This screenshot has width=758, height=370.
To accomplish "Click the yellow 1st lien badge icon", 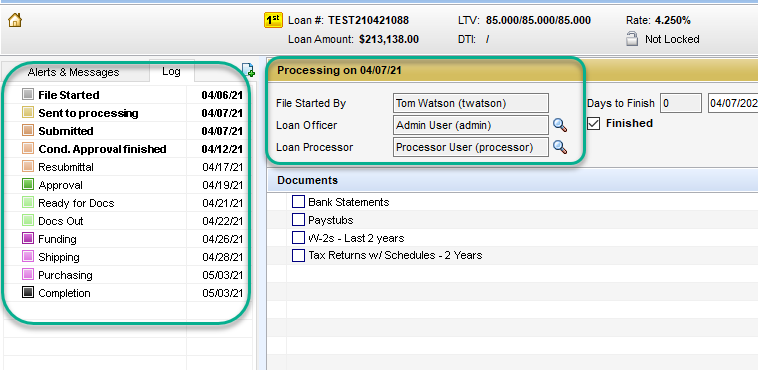I will [x=273, y=20].
